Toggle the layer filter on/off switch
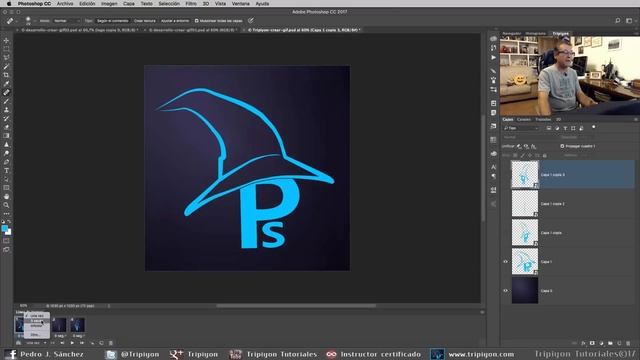640x360 pixels. (x=593, y=127)
